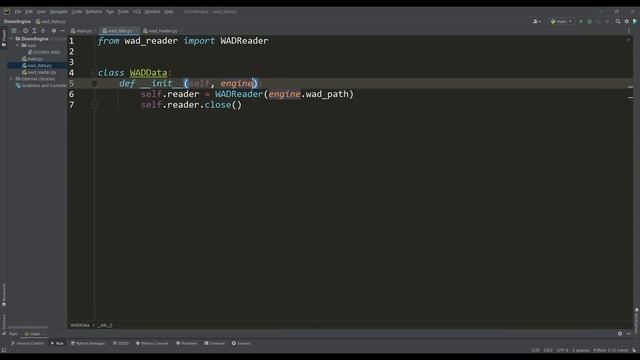Open IDE settings gear in toolbar
640x360 pixels.
point(627,21)
